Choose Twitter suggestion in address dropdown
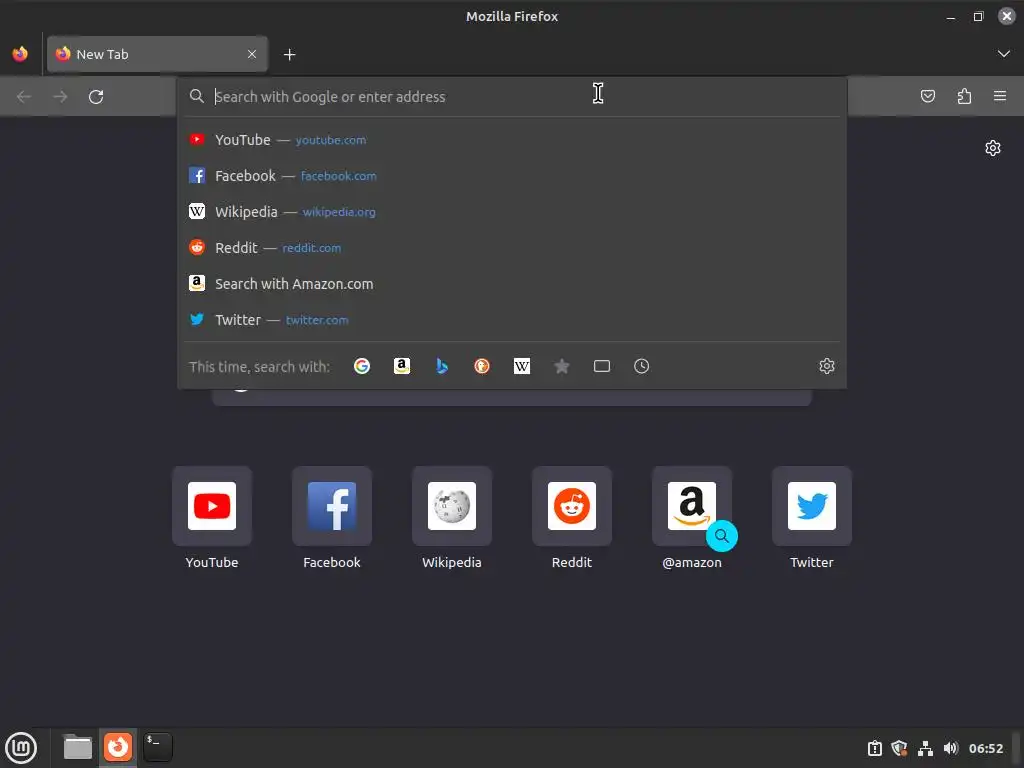 (512, 319)
